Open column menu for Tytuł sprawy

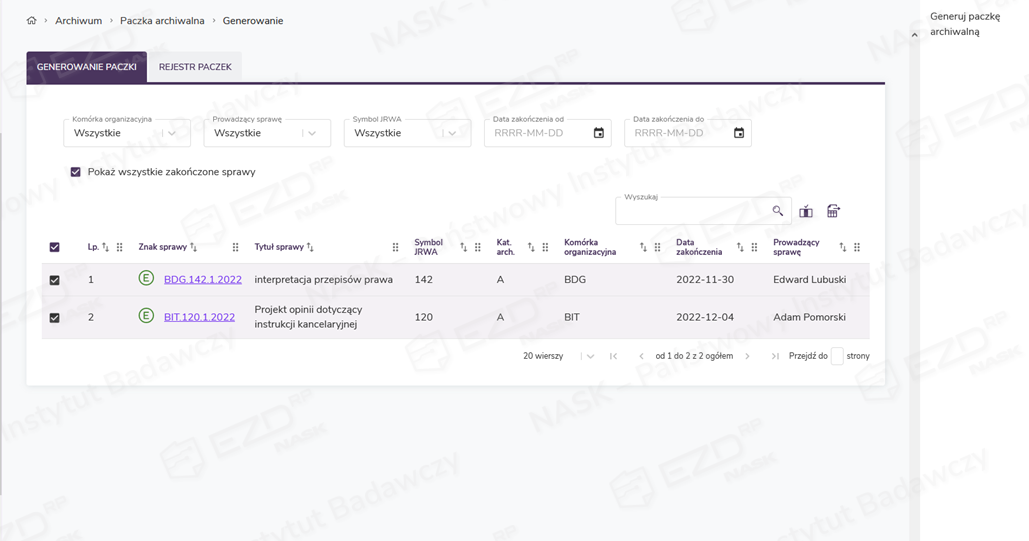pos(395,247)
